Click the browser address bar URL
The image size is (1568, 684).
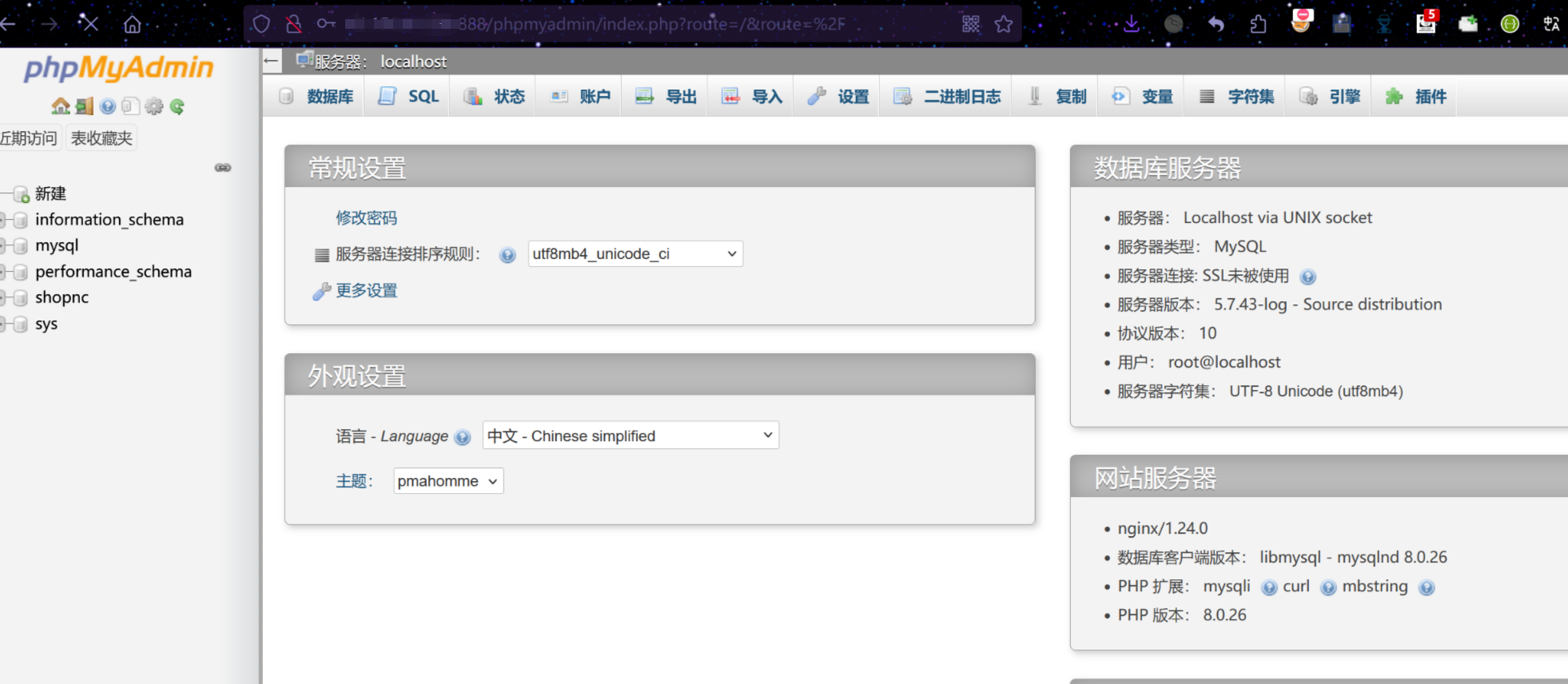[595, 24]
